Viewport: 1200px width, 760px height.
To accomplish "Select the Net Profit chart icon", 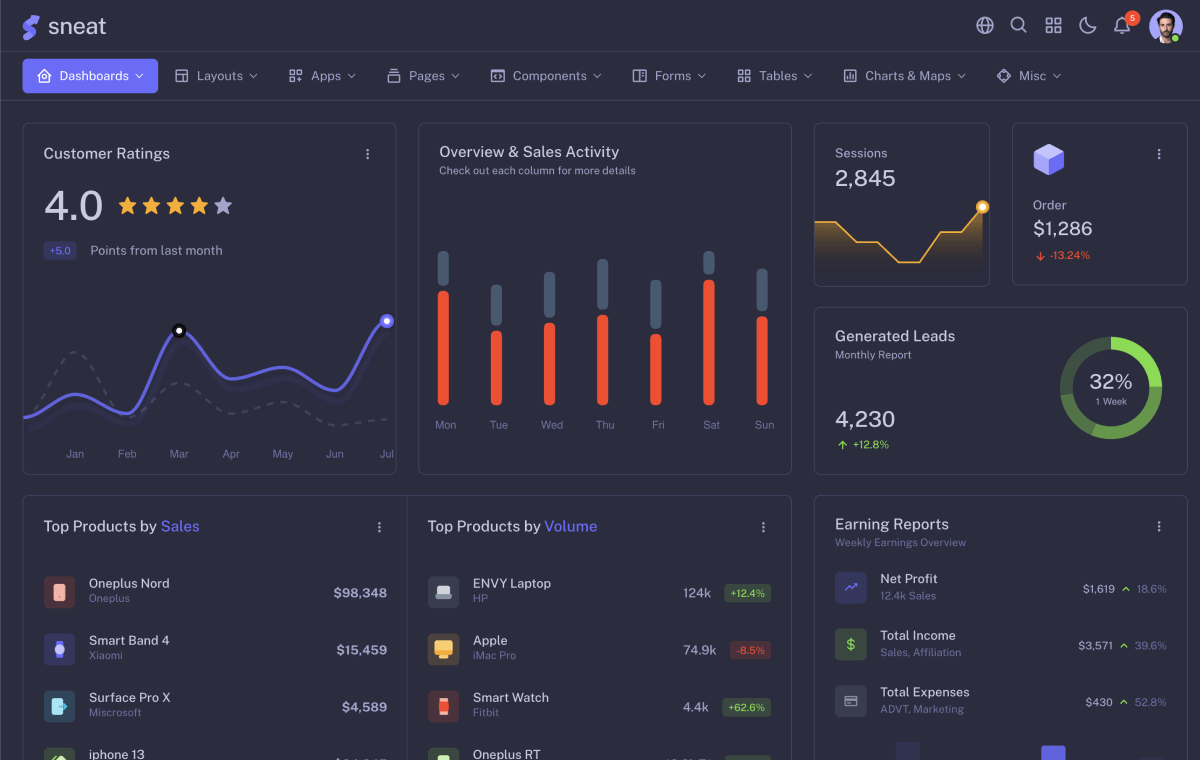I will (850, 588).
